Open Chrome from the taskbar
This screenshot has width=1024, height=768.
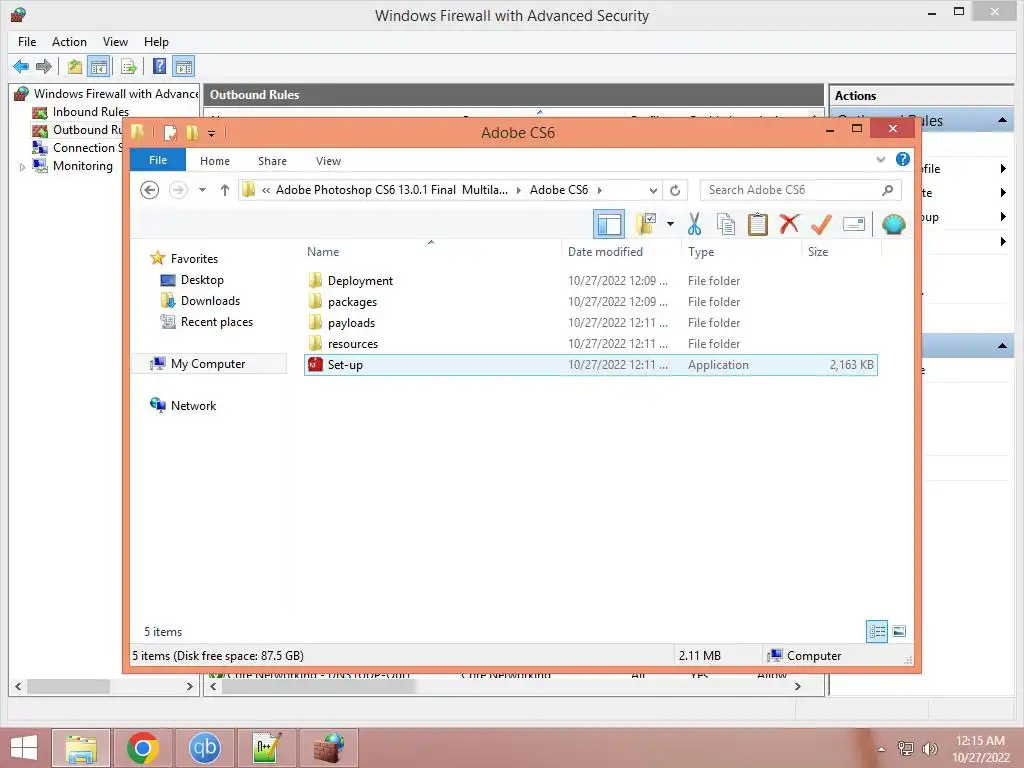[143, 748]
